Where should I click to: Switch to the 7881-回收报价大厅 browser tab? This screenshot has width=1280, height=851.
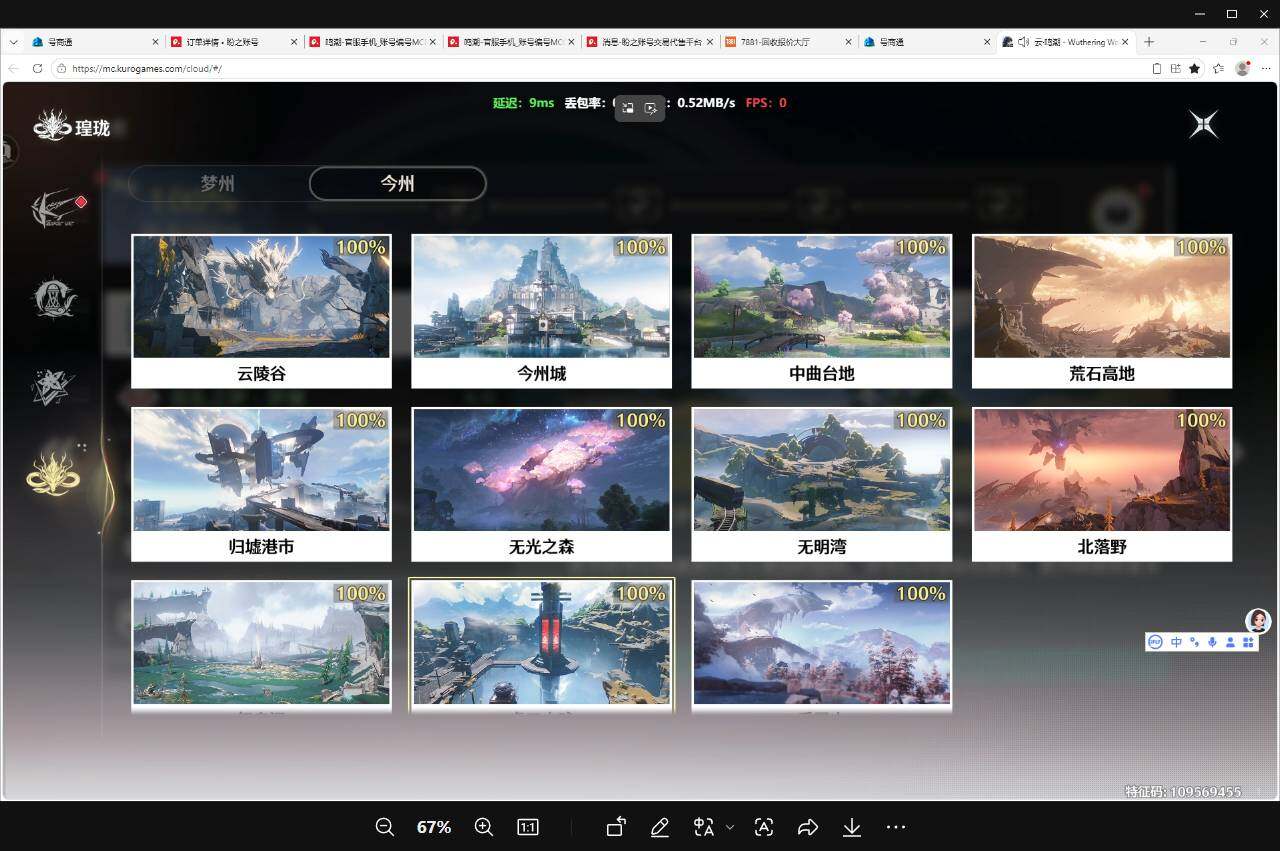(x=789, y=42)
